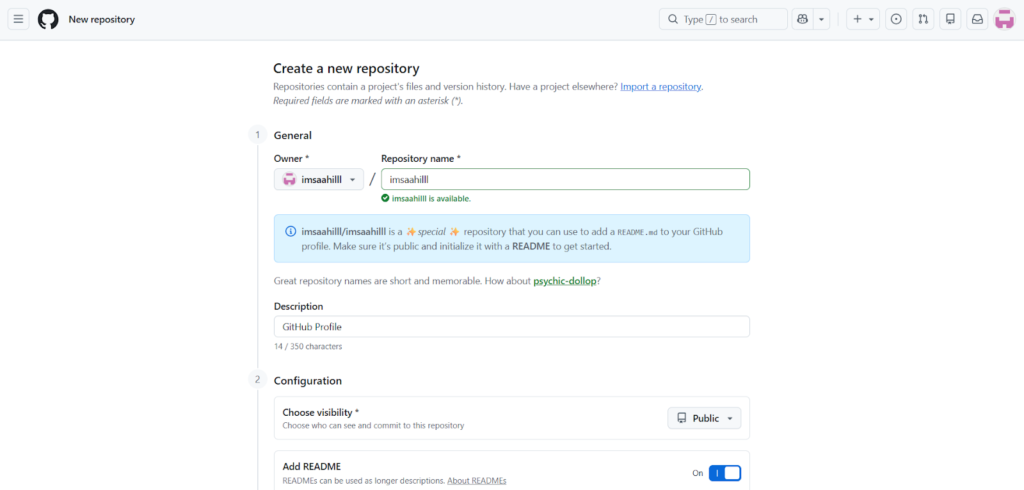Open the Public visibility dropdown
The image size is (1024, 490).
click(x=704, y=418)
